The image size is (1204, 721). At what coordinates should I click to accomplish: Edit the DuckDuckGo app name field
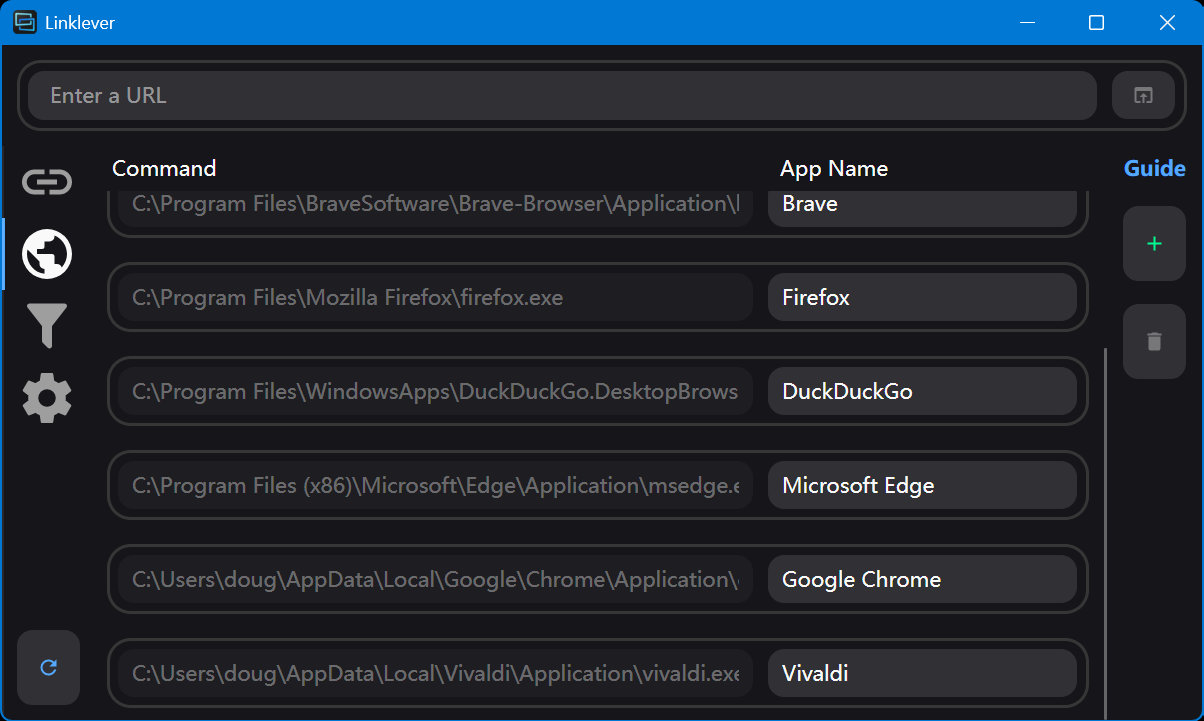point(922,392)
